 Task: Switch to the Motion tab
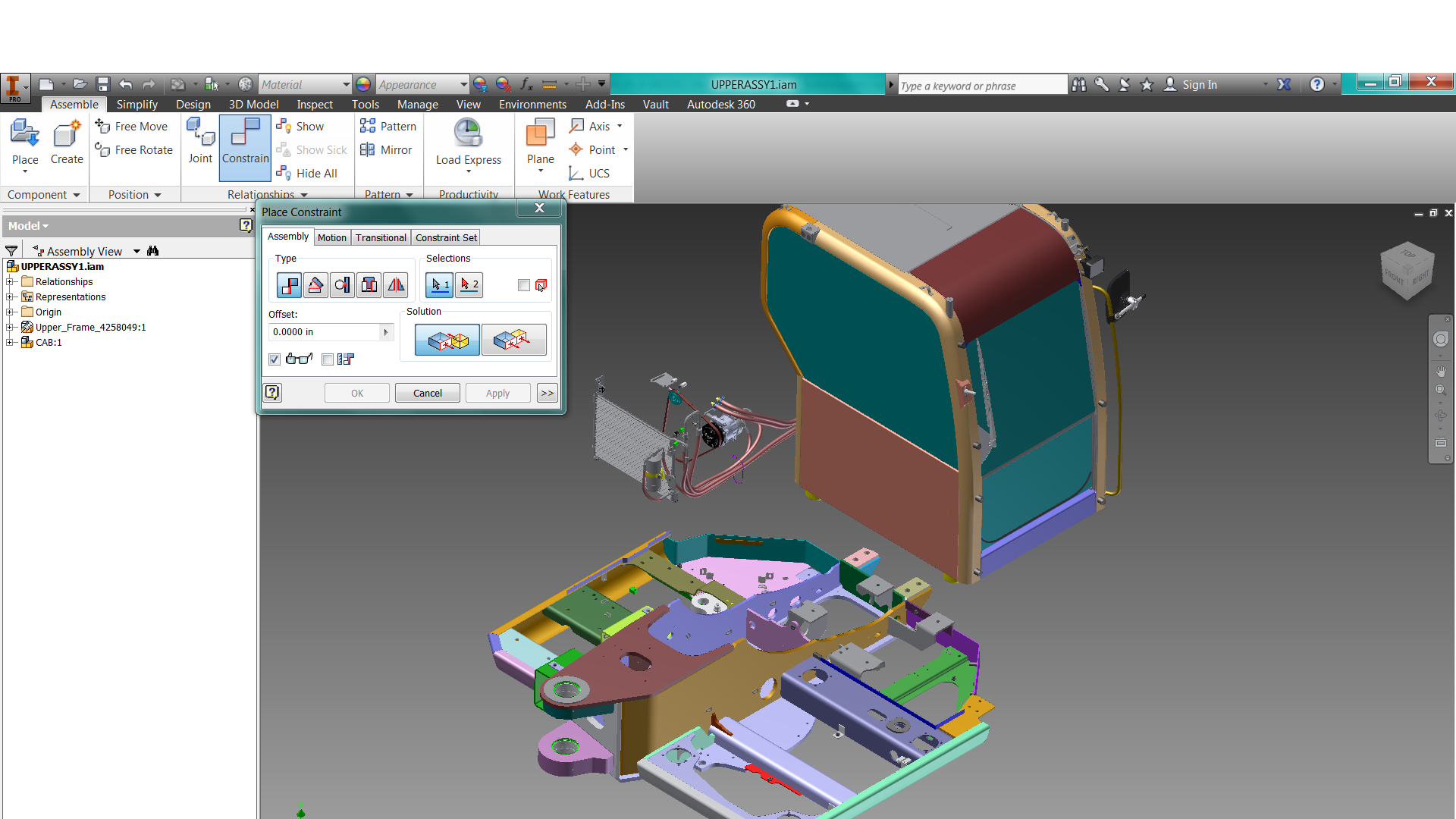pos(331,238)
